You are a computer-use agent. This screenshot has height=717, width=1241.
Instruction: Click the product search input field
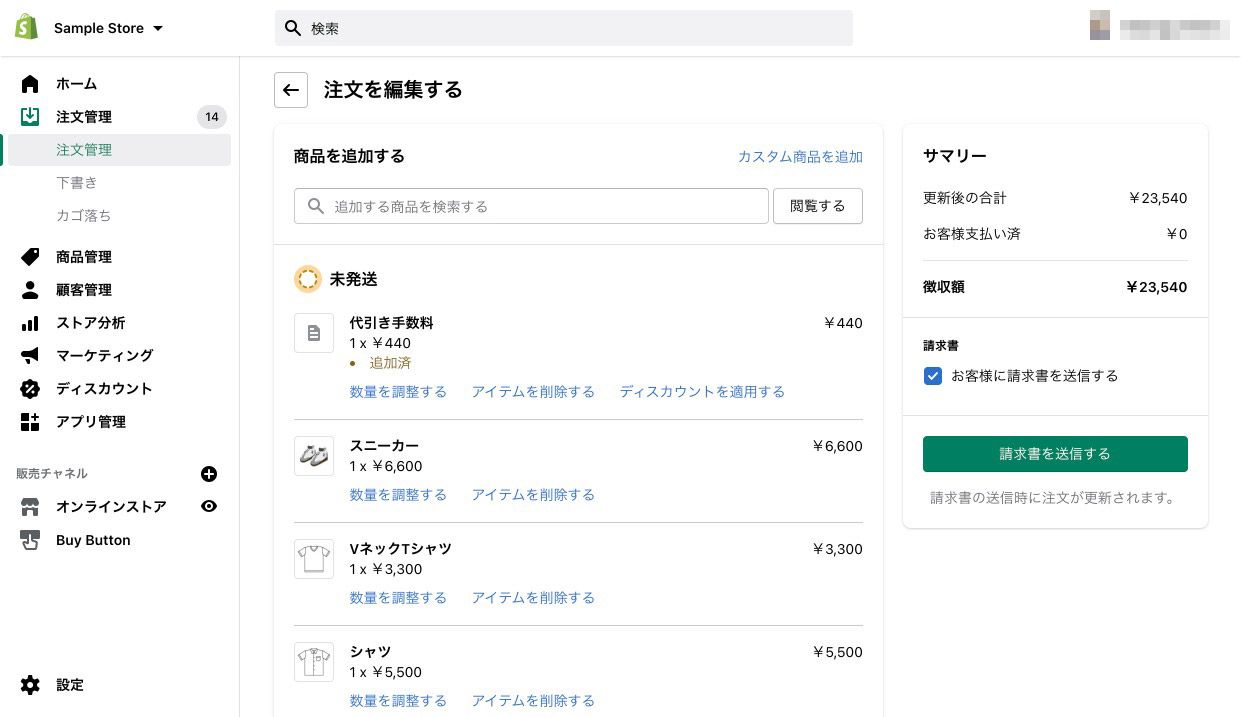[x=531, y=206]
